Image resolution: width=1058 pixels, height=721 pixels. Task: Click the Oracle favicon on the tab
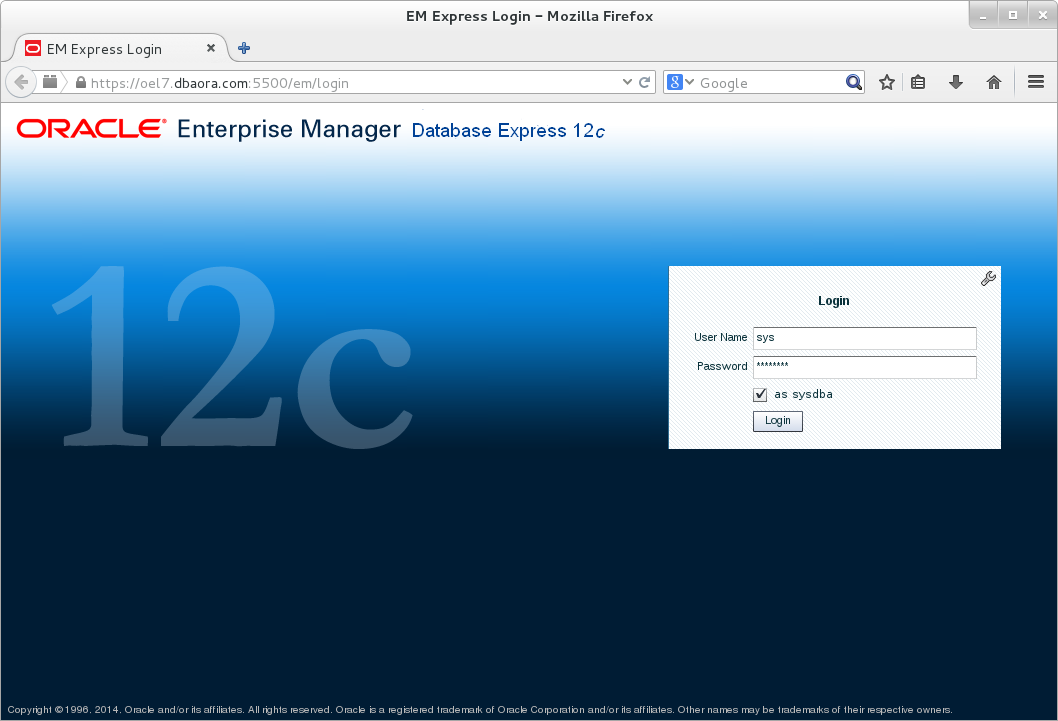point(32,48)
